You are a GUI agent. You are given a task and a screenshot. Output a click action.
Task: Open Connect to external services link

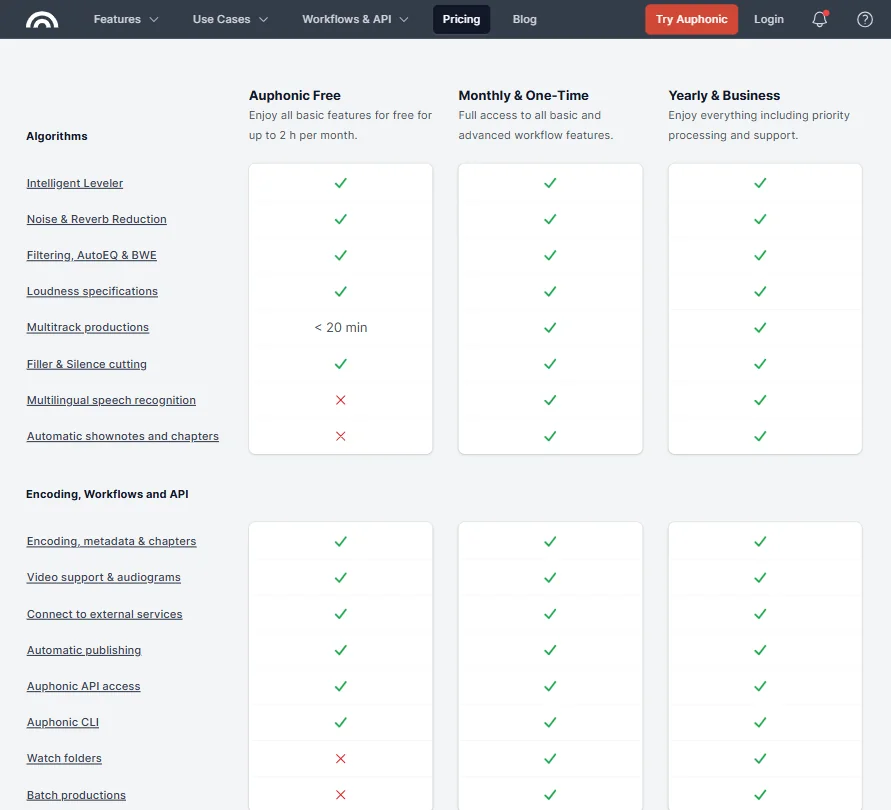point(105,614)
